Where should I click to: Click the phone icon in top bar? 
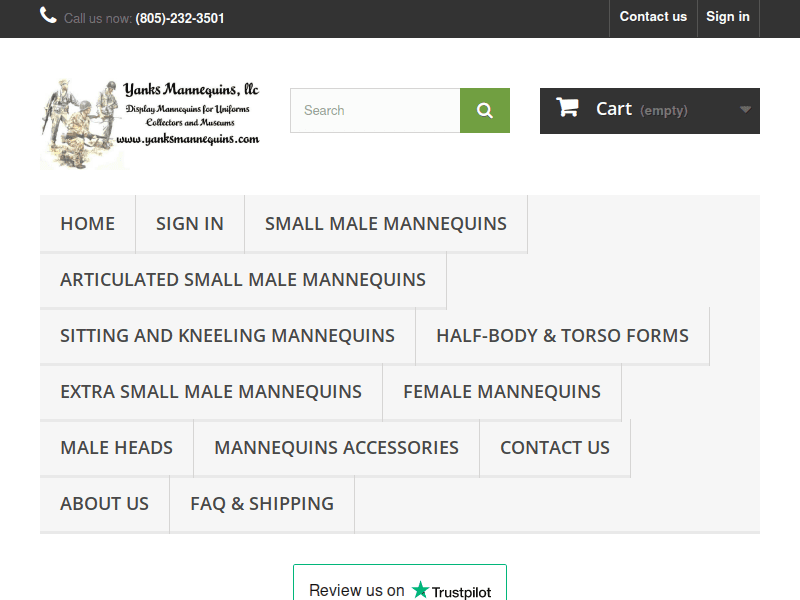(48, 16)
